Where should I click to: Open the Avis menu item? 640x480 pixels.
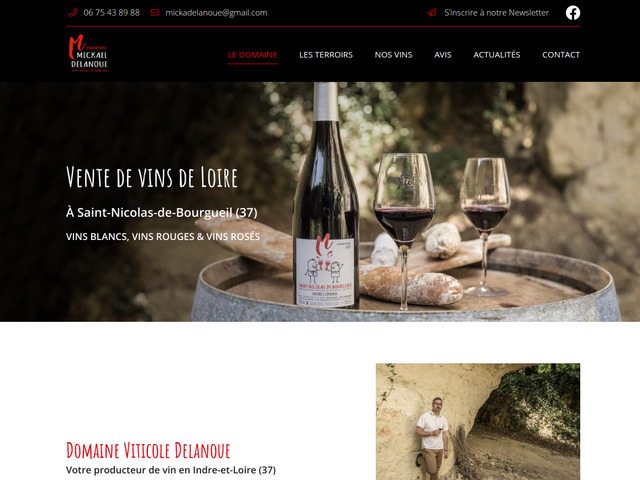click(x=443, y=55)
